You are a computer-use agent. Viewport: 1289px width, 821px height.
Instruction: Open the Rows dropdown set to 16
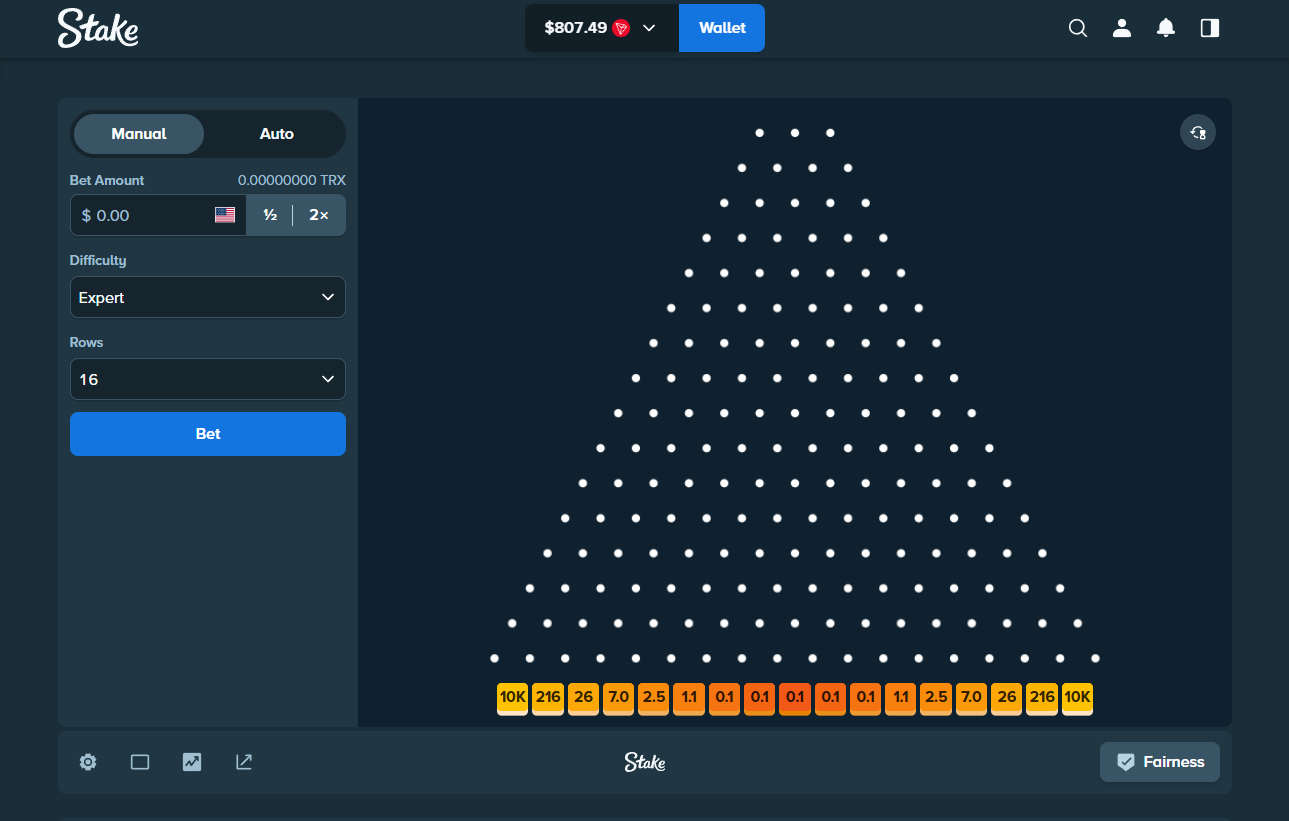pyautogui.click(x=208, y=379)
